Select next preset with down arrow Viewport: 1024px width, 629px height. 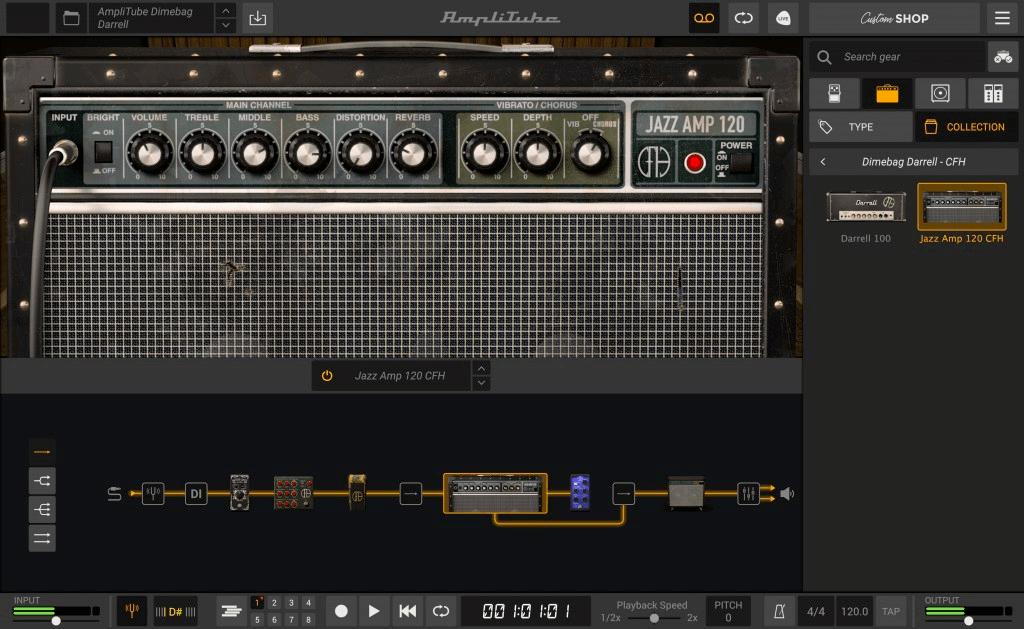point(225,25)
